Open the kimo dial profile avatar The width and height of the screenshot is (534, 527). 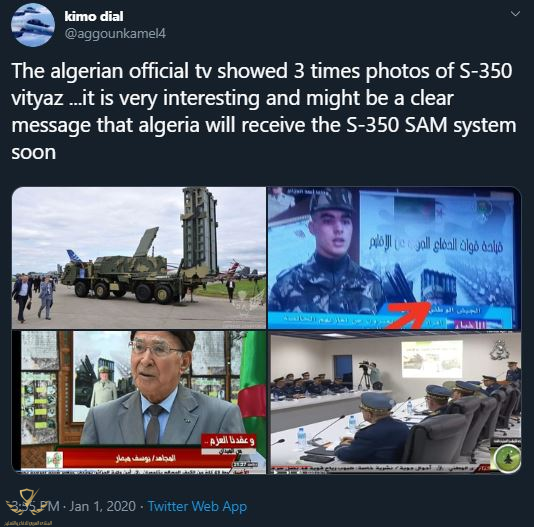[x=33, y=25]
